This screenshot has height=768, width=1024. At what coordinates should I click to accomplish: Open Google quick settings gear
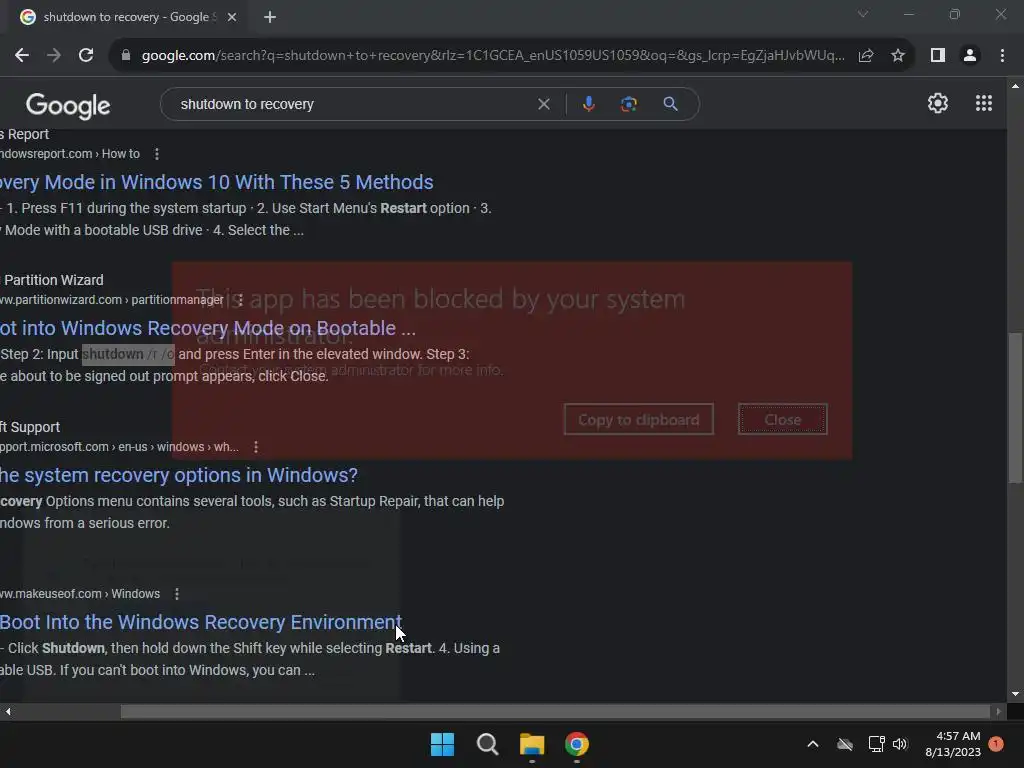coord(938,103)
